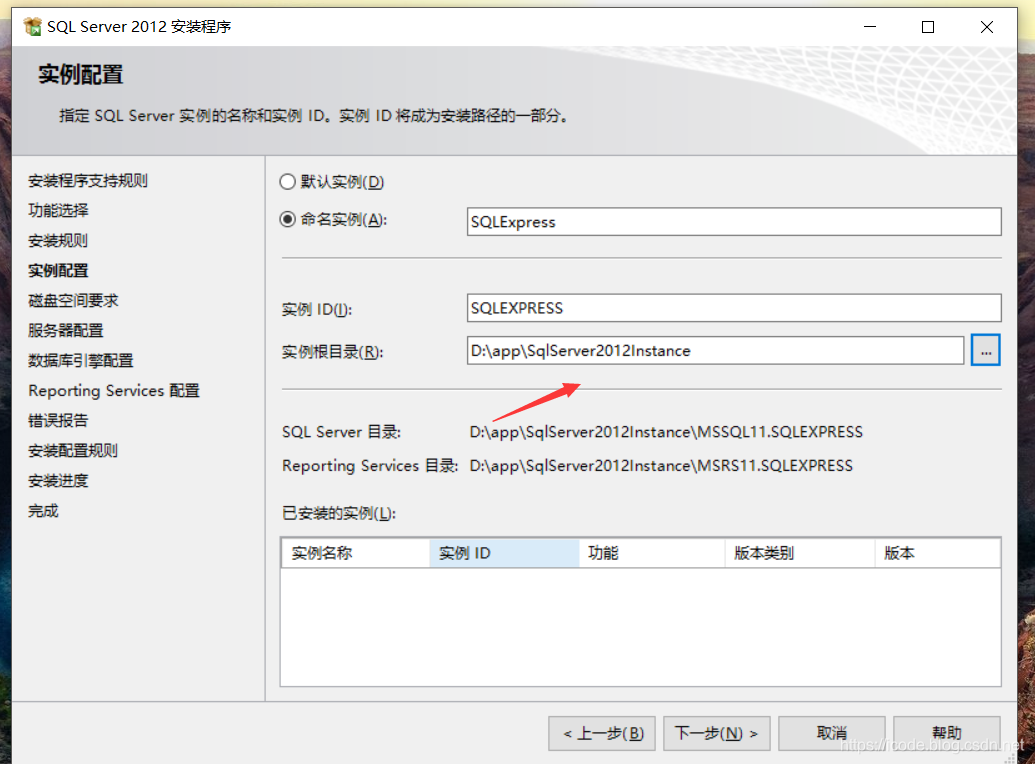Select the 实例配置 step in sidebar
This screenshot has height=764, width=1035.
click(x=58, y=270)
